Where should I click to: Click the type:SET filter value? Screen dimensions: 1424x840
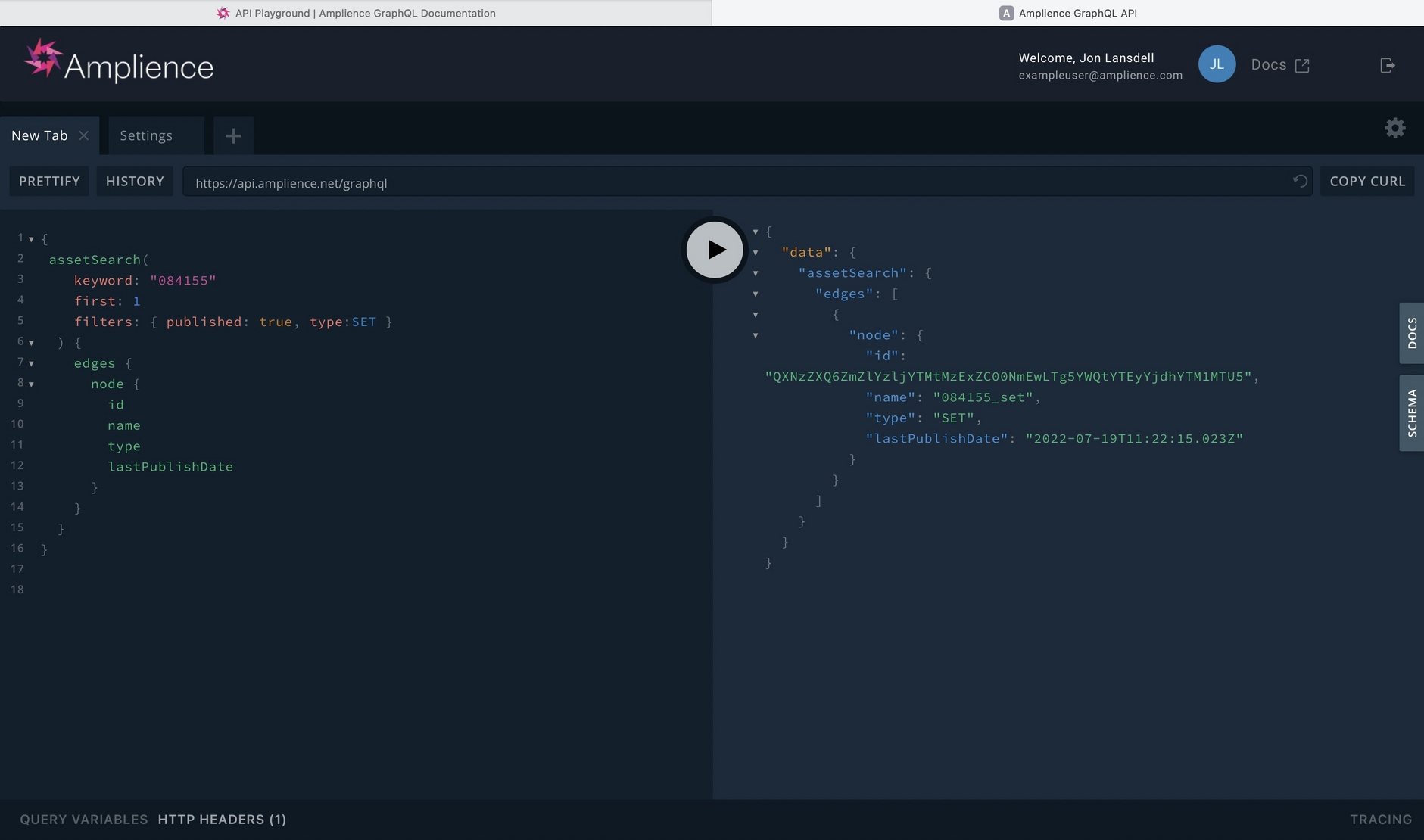click(x=343, y=322)
